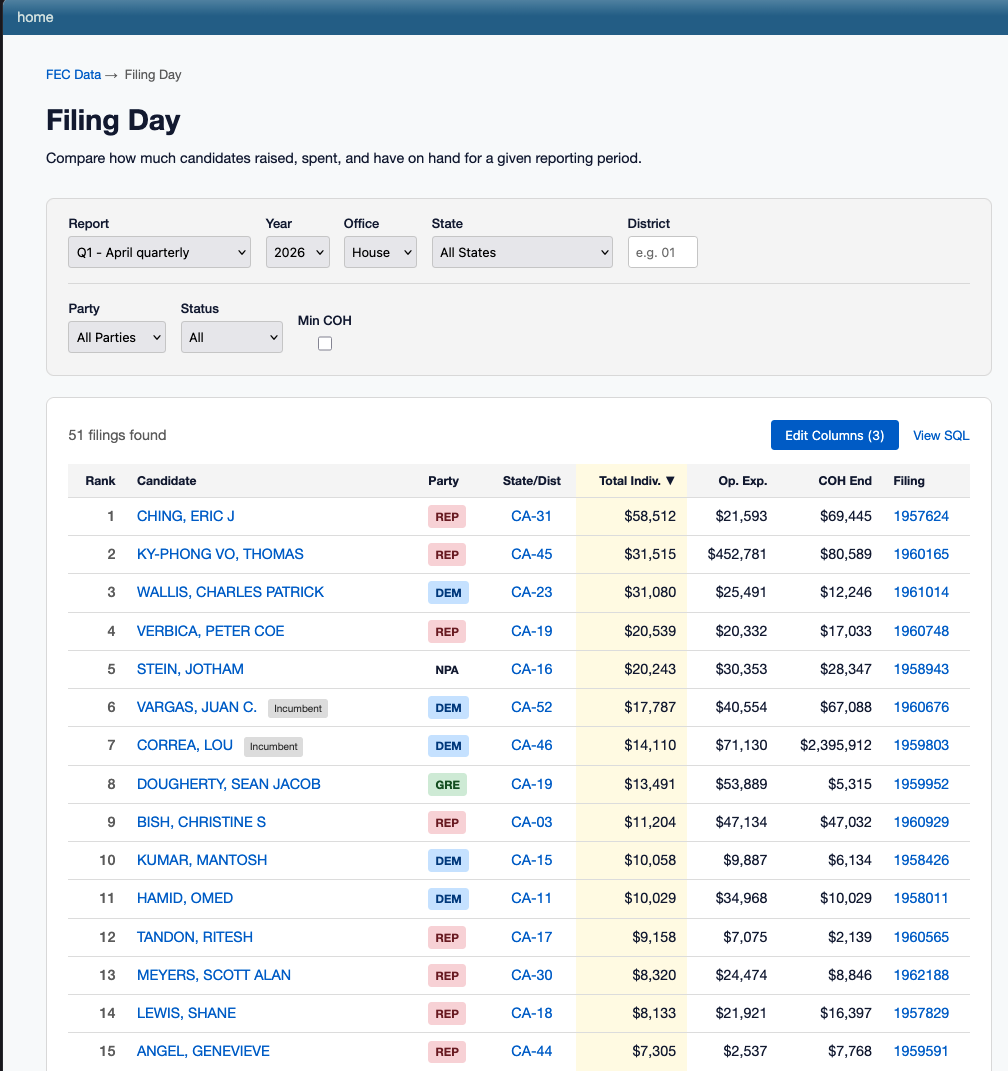The image size is (1008, 1071).
Task: Click the Op. Exp. column header
Action: point(742,481)
